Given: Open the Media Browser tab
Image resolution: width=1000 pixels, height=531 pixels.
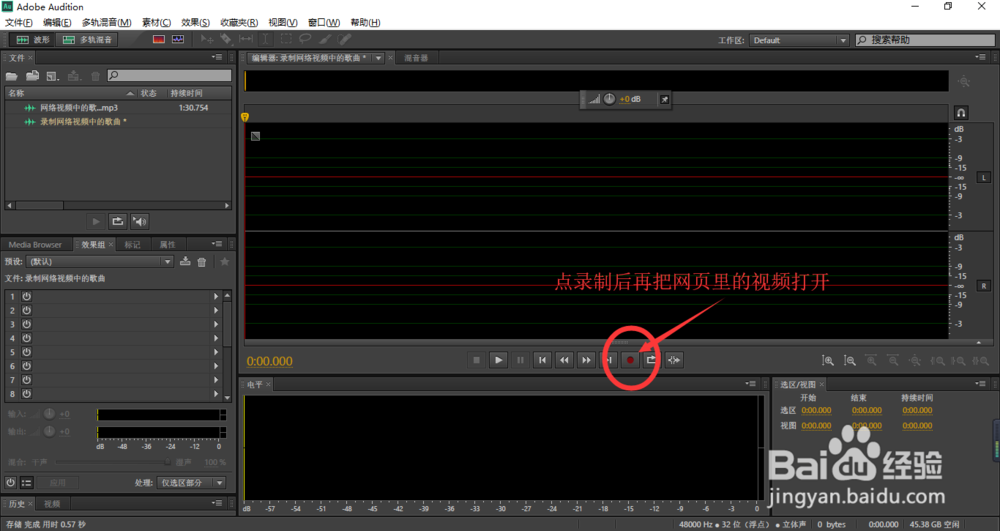Looking at the screenshot, I should click(x=35, y=244).
